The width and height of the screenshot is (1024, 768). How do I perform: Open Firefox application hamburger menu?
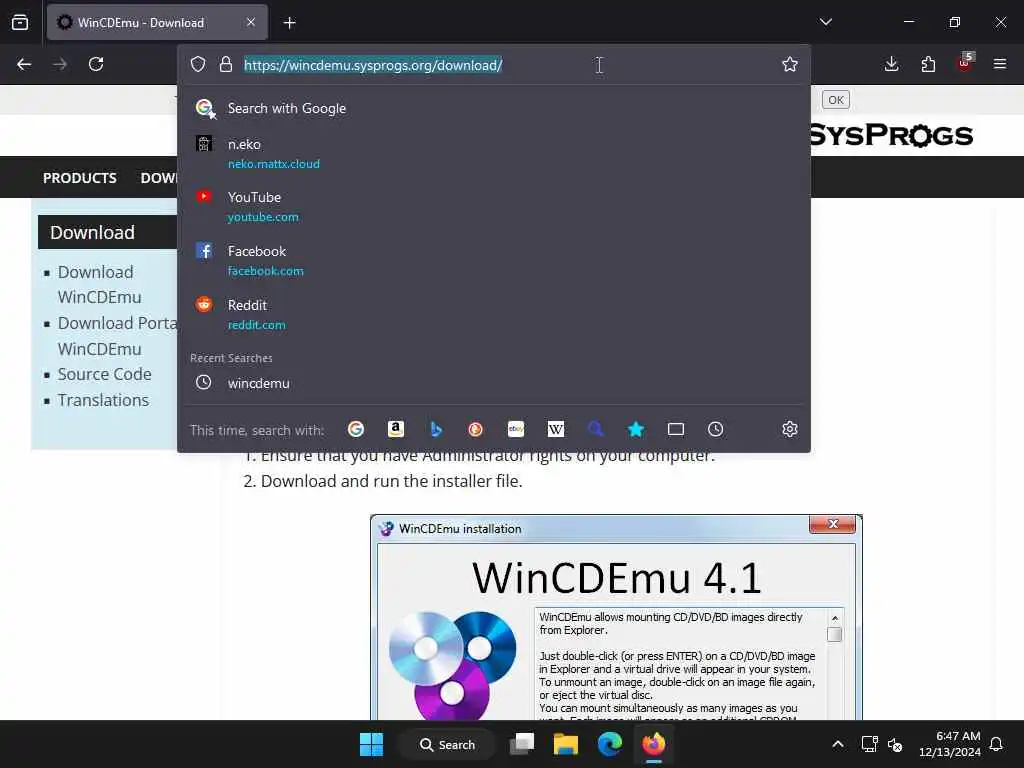(1000, 64)
